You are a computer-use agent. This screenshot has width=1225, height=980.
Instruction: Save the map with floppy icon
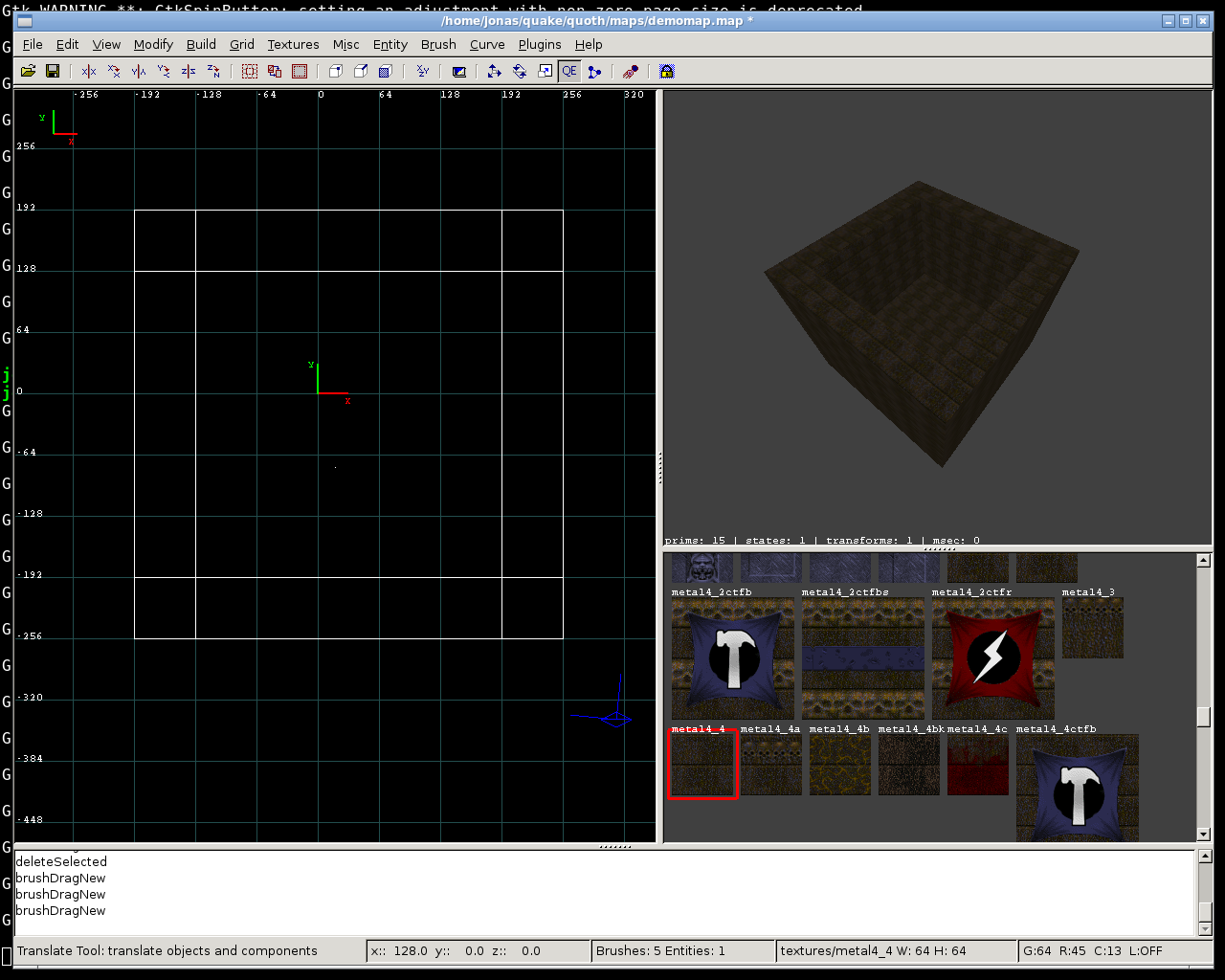pos(53,71)
